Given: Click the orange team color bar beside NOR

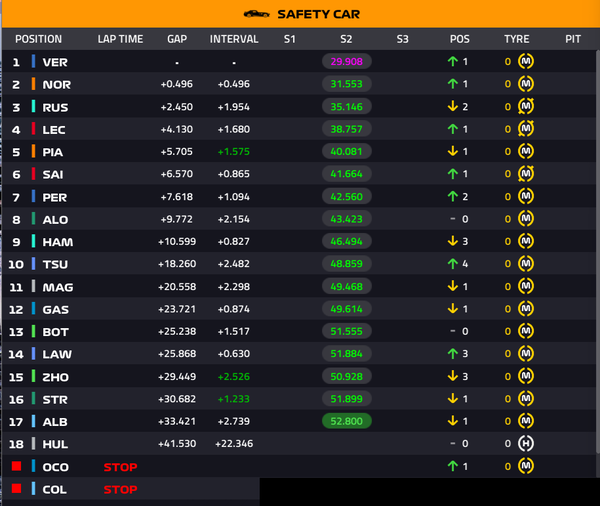Looking at the screenshot, I should click(x=33, y=85).
